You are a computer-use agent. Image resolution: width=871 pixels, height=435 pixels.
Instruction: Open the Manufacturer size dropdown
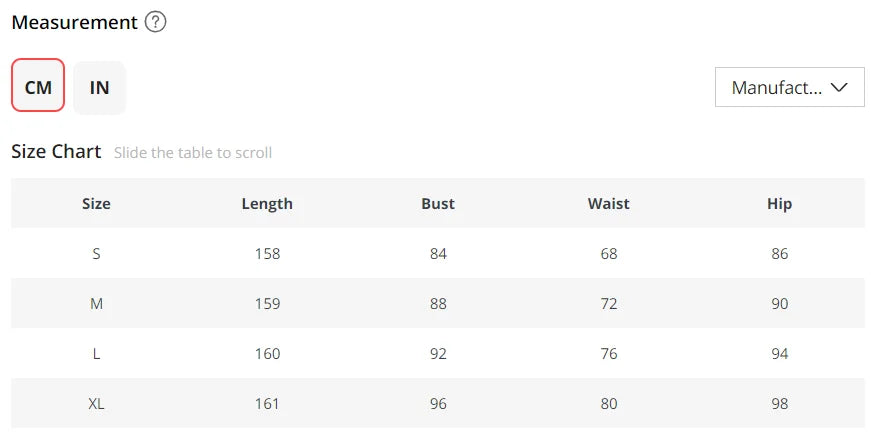tap(789, 87)
